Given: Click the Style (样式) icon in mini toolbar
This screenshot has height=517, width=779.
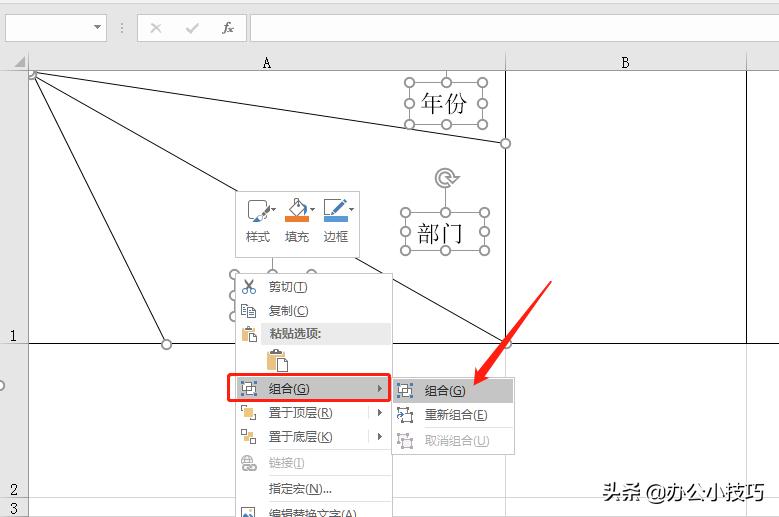Looking at the screenshot, I should click(x=257, y=210).
